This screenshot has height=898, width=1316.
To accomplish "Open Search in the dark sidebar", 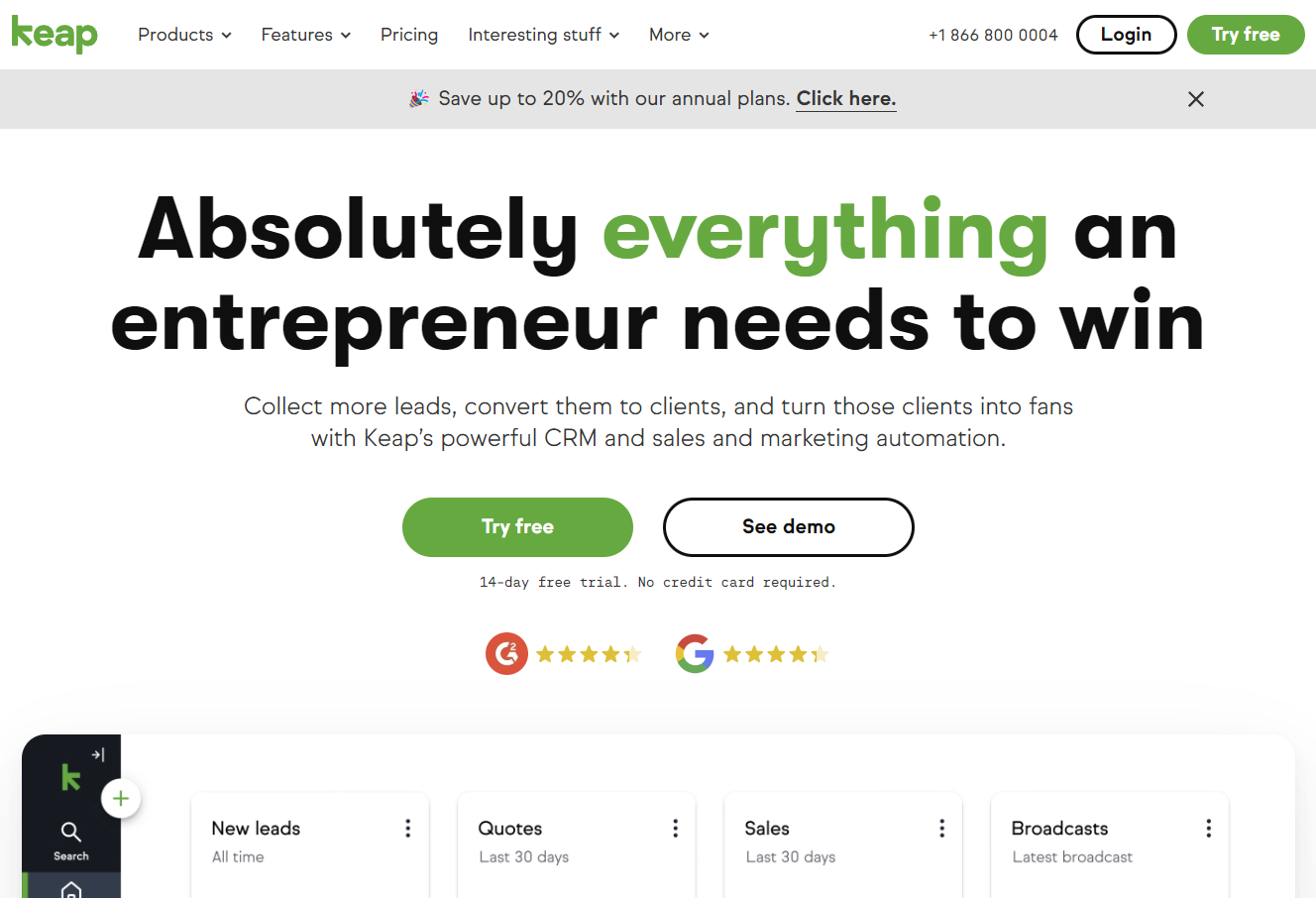I will [71, 841].
